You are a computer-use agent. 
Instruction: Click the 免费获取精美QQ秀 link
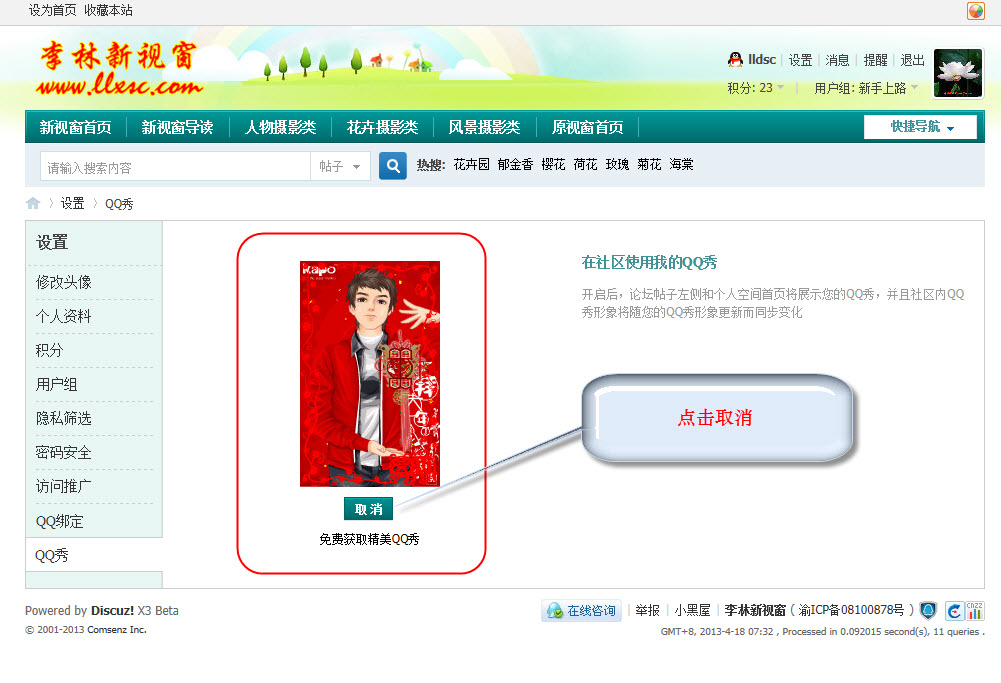[369, 539]
